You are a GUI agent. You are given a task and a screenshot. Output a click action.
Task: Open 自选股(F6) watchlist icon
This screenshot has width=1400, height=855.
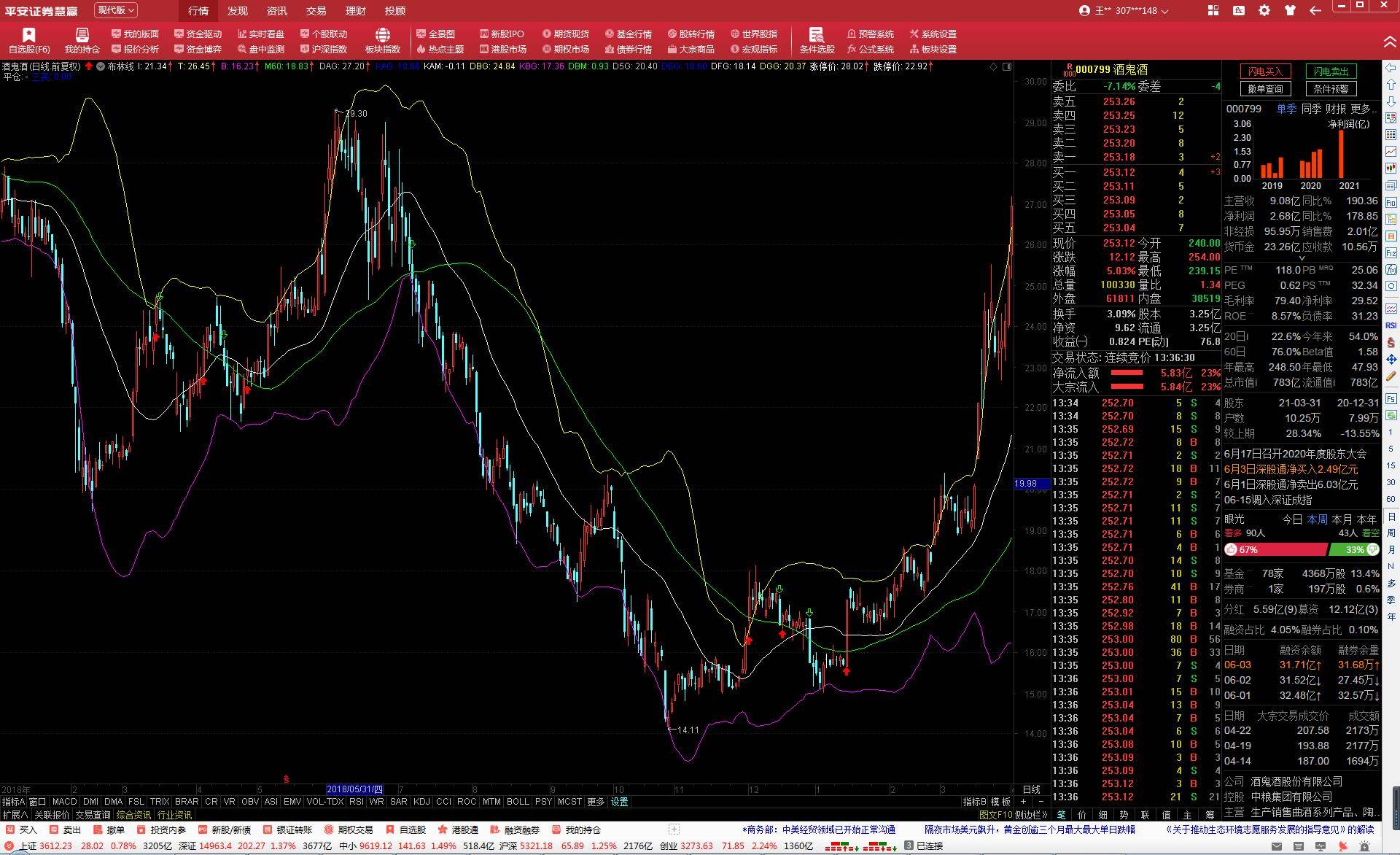tap(28, 41)
